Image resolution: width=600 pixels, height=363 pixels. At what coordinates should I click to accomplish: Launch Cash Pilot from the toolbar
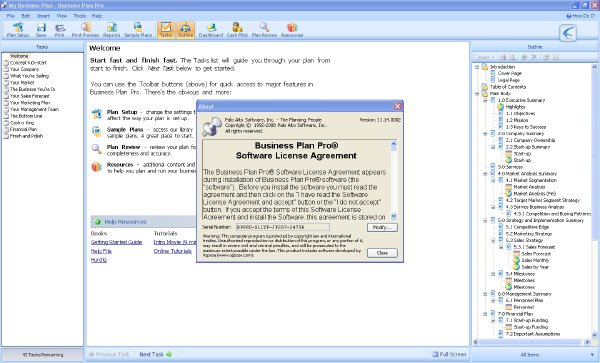[x=237, y=29]
